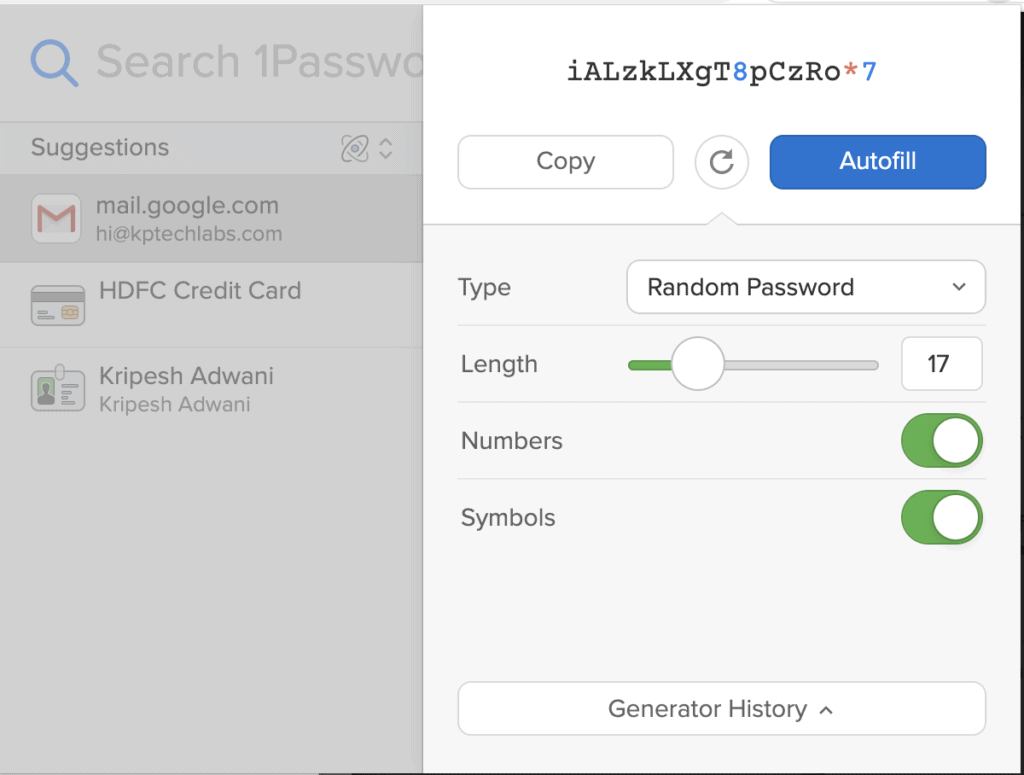Regenerate the password with the refresh icon
1024x775 pixels.
pyautogui.click(x=721, y=162)
